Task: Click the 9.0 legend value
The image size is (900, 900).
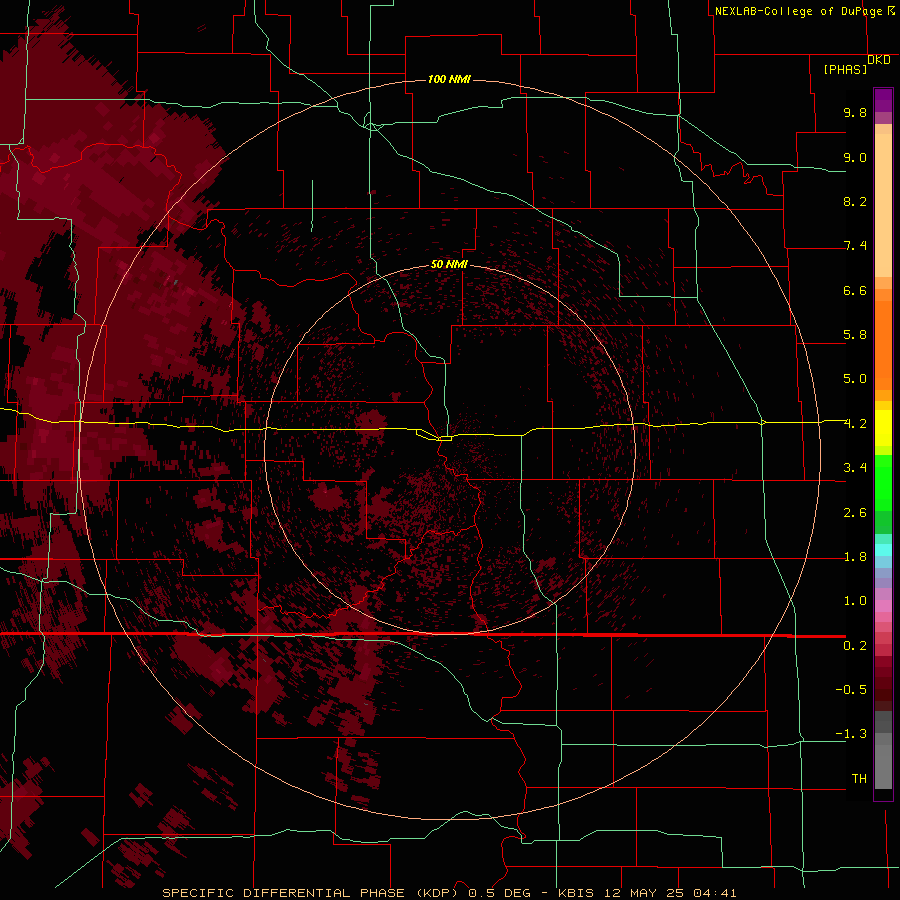Action: (x=855, y=157)
